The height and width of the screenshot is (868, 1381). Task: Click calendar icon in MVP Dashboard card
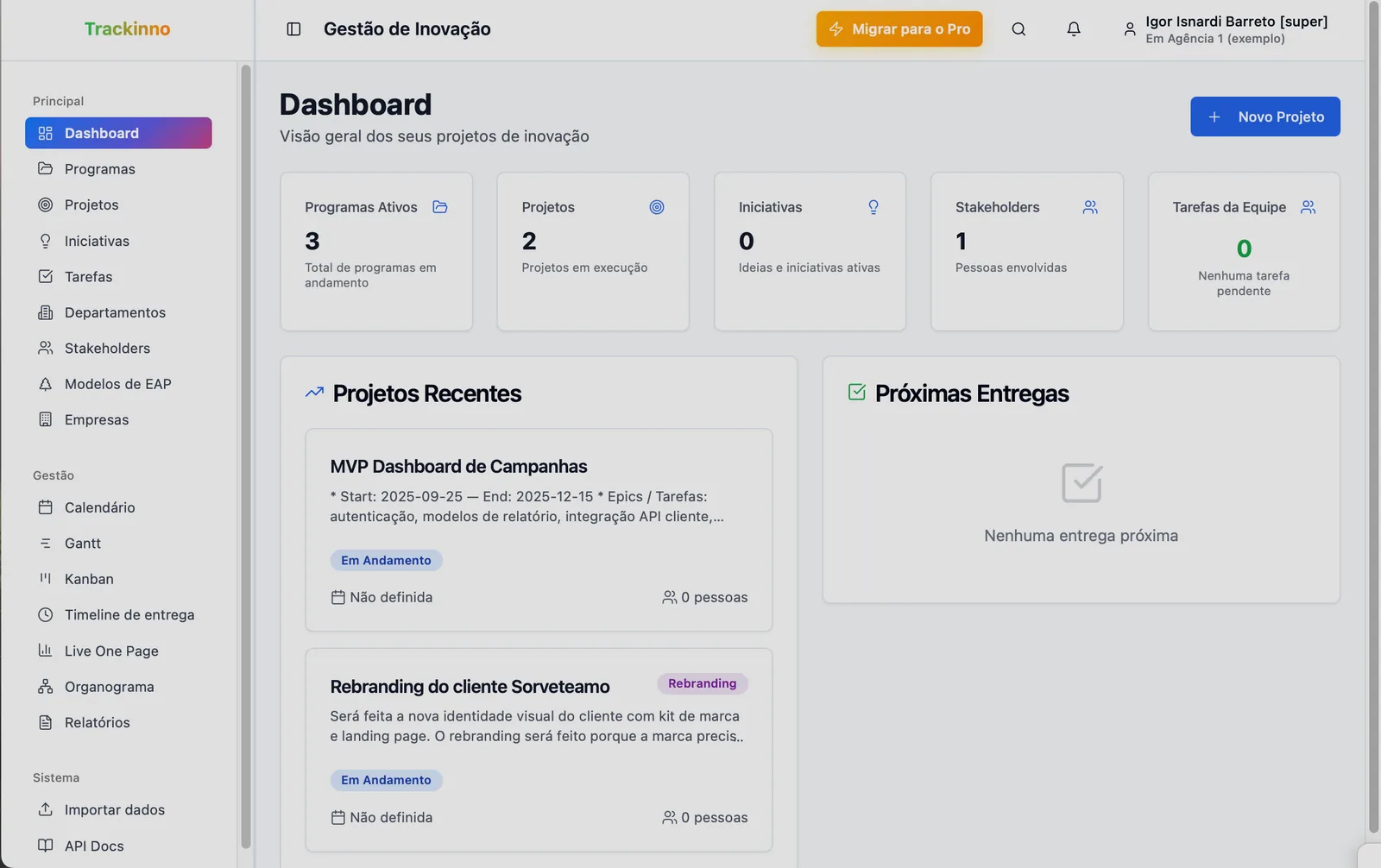[338, 597]
